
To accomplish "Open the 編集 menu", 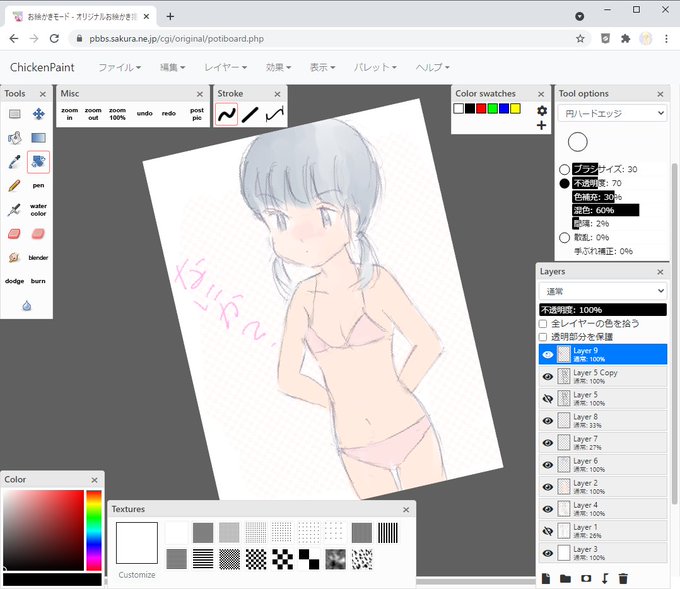I will (173, 67).
